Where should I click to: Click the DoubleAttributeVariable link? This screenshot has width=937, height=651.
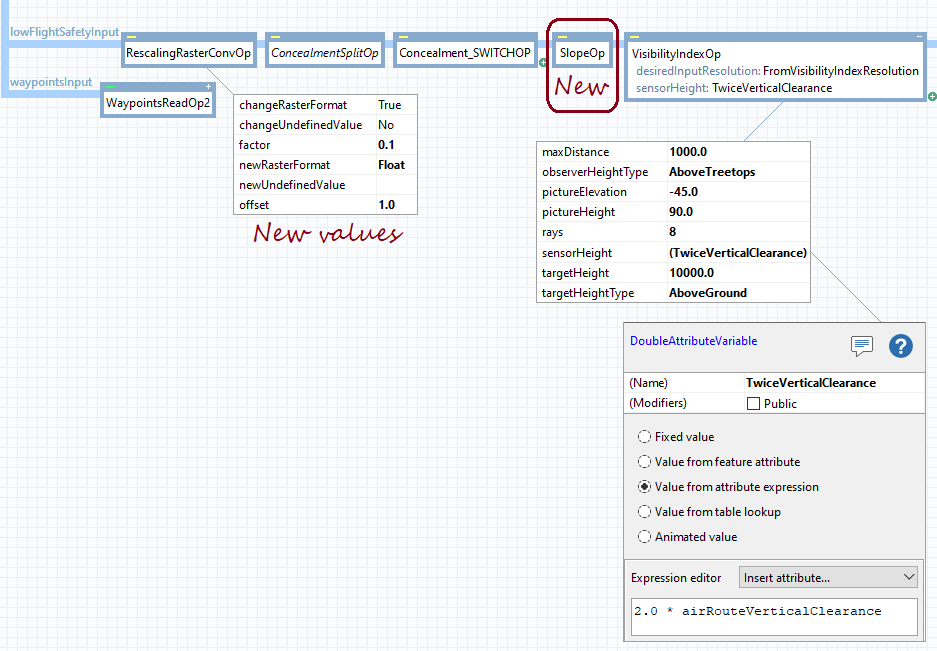point(693,341)
